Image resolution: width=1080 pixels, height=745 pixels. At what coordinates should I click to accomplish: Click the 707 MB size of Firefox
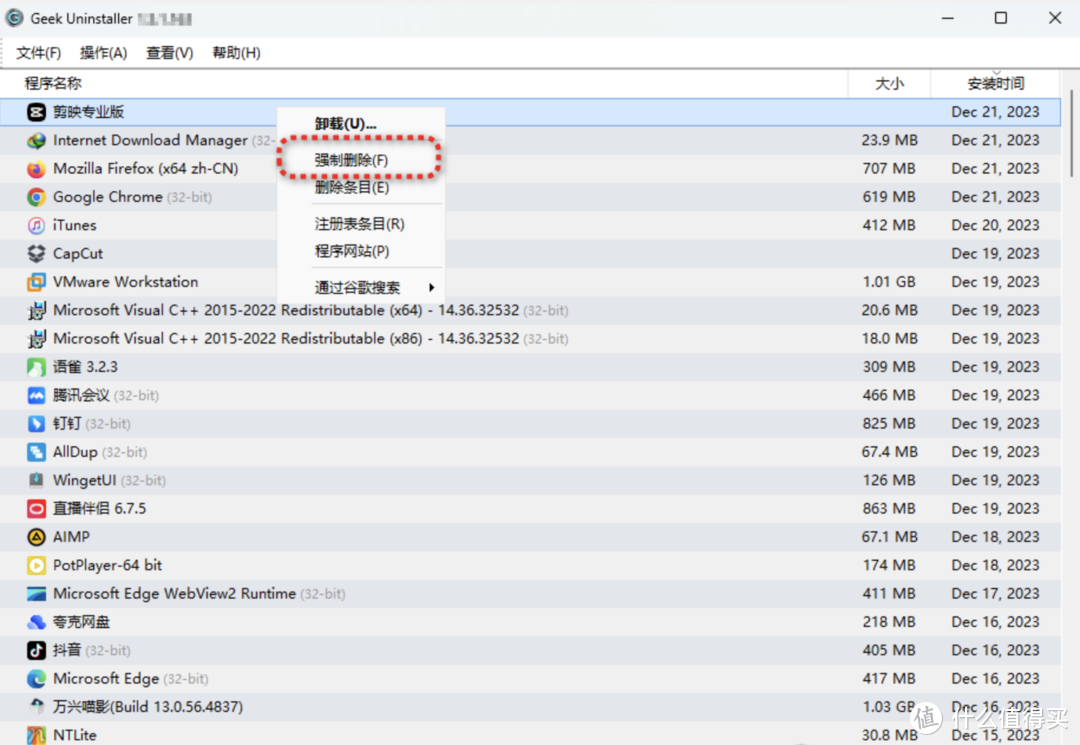point(889,169)
